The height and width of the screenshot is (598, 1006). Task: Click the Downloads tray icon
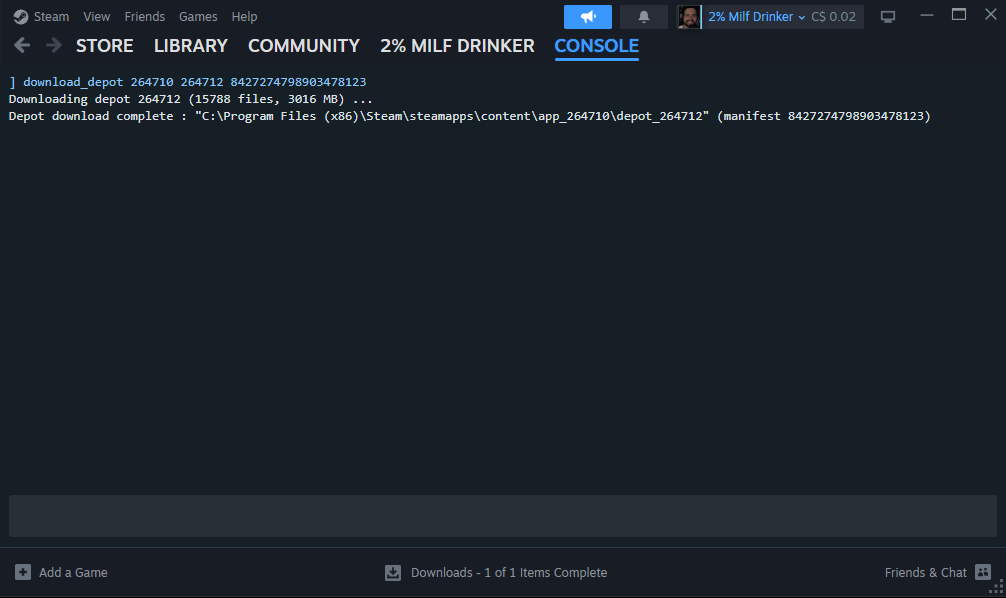[393, 572]
